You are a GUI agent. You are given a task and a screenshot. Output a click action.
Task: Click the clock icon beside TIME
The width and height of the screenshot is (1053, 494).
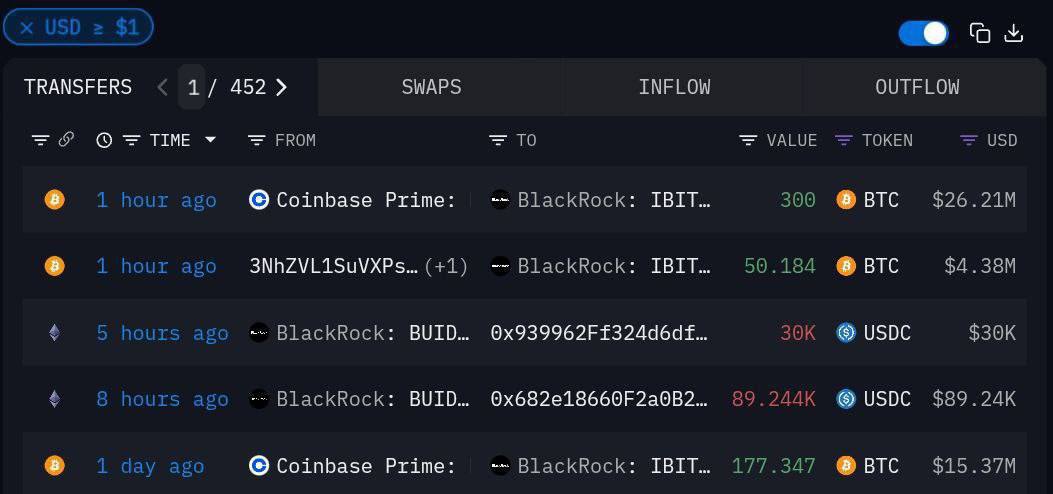(x=103, y=140)
